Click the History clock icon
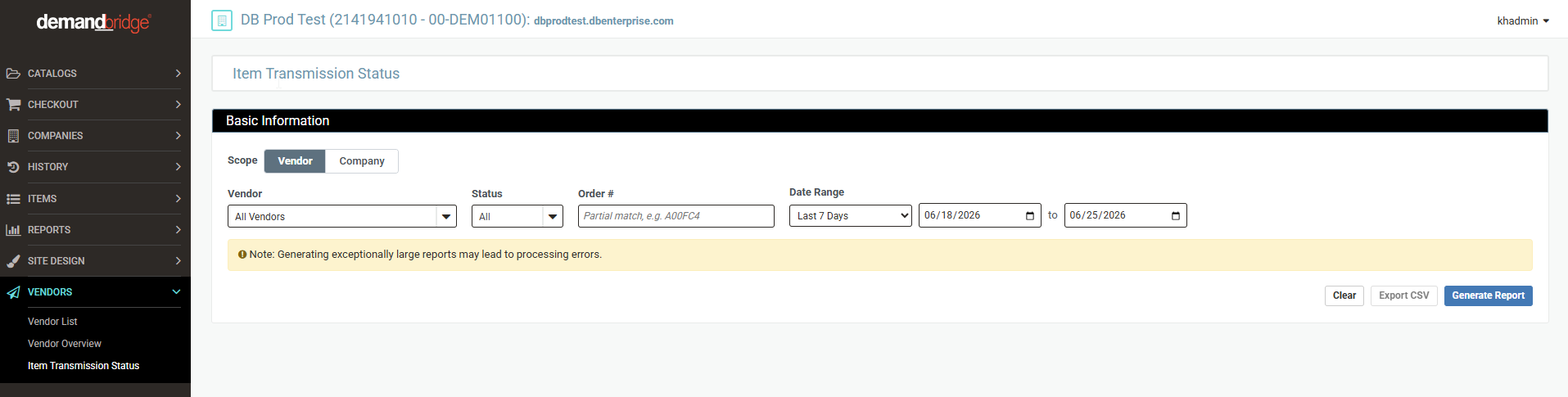 tap(13, 167)
